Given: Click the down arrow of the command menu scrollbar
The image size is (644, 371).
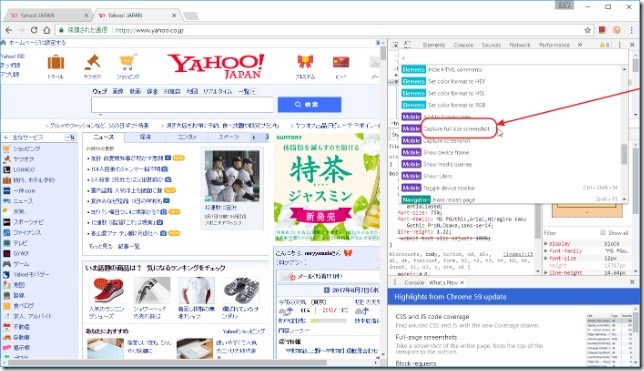Looking at the screenshot, I should (x=624, y=199).
